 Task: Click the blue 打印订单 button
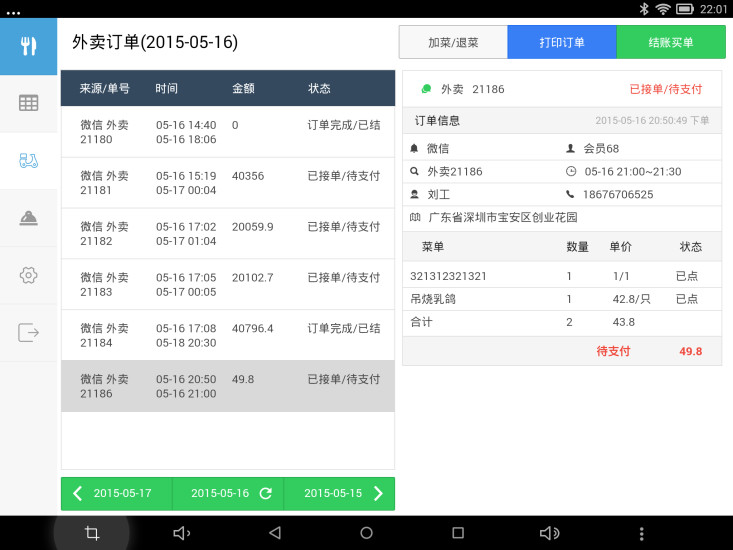coord(562,43)
